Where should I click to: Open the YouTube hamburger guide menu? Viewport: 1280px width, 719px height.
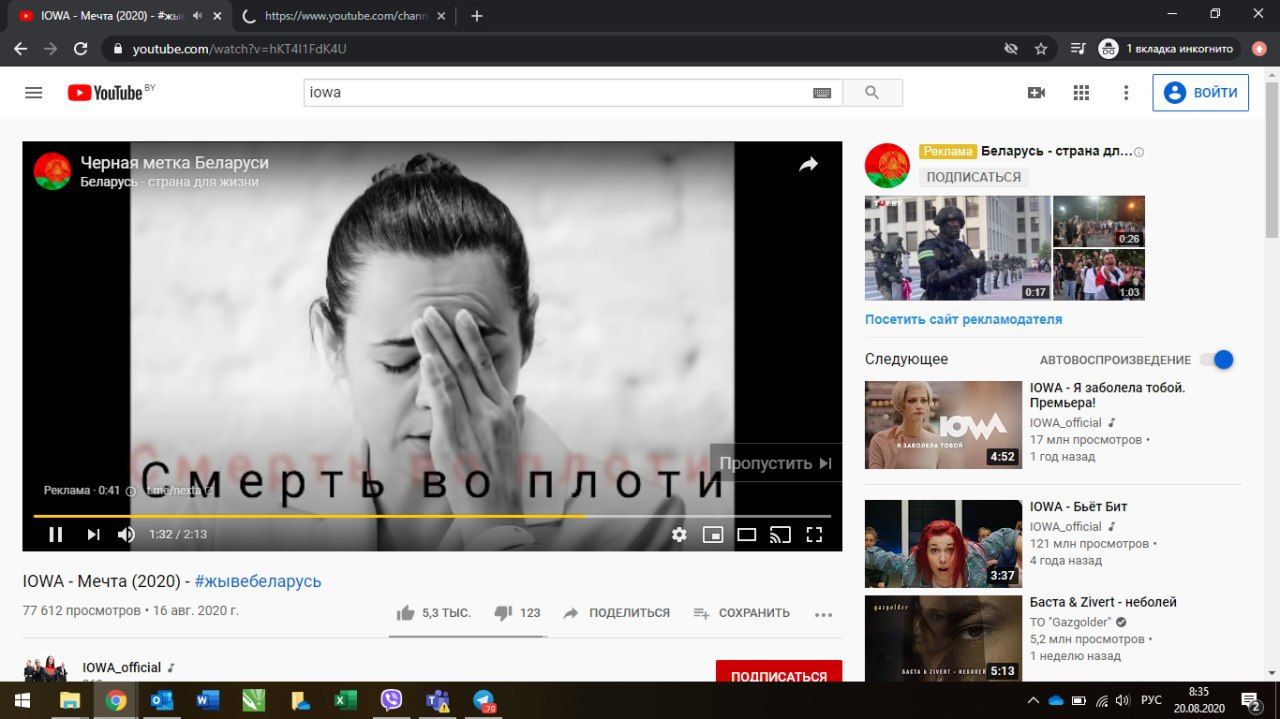[33, 92]
